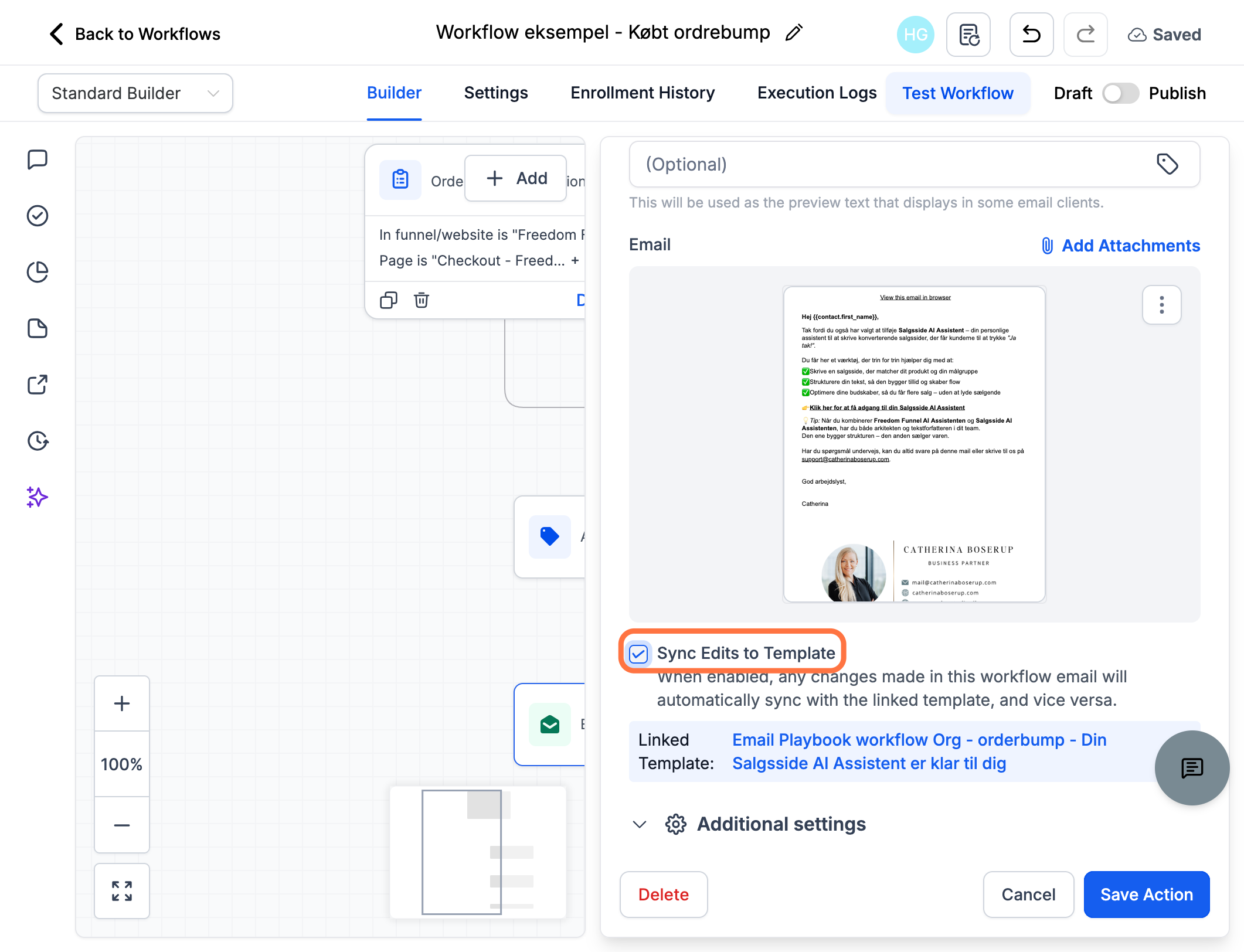Insert custom value via tag icon

[x=1167, y=164]
